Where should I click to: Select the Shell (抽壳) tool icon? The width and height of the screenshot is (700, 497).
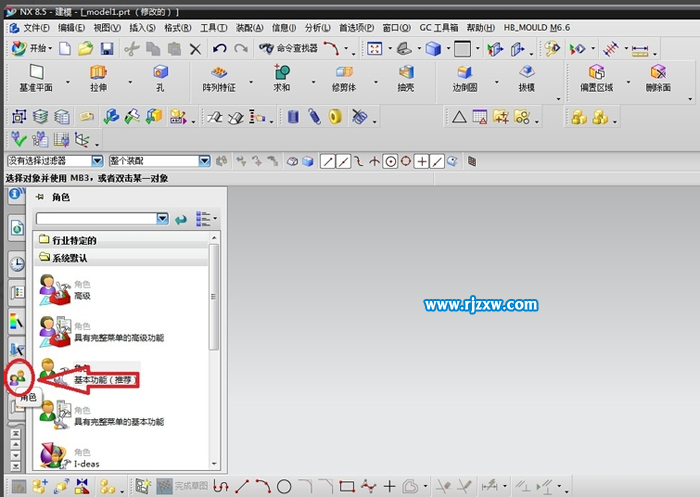[x=406, y=72]
